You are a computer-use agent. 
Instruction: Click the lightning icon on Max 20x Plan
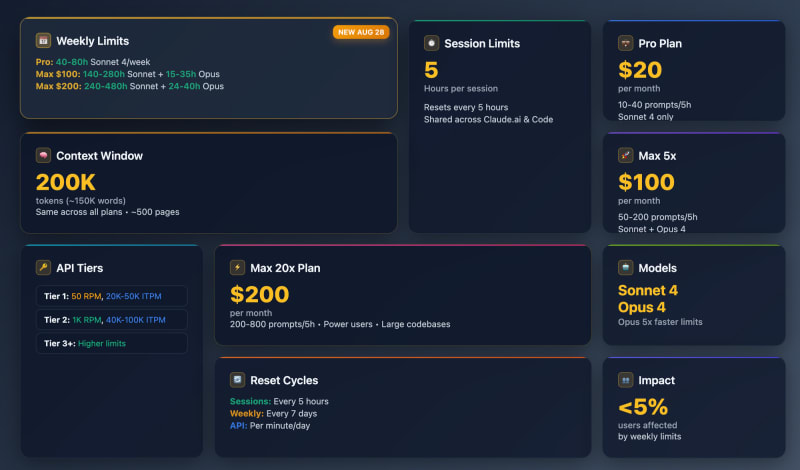(x=237, y=267)
